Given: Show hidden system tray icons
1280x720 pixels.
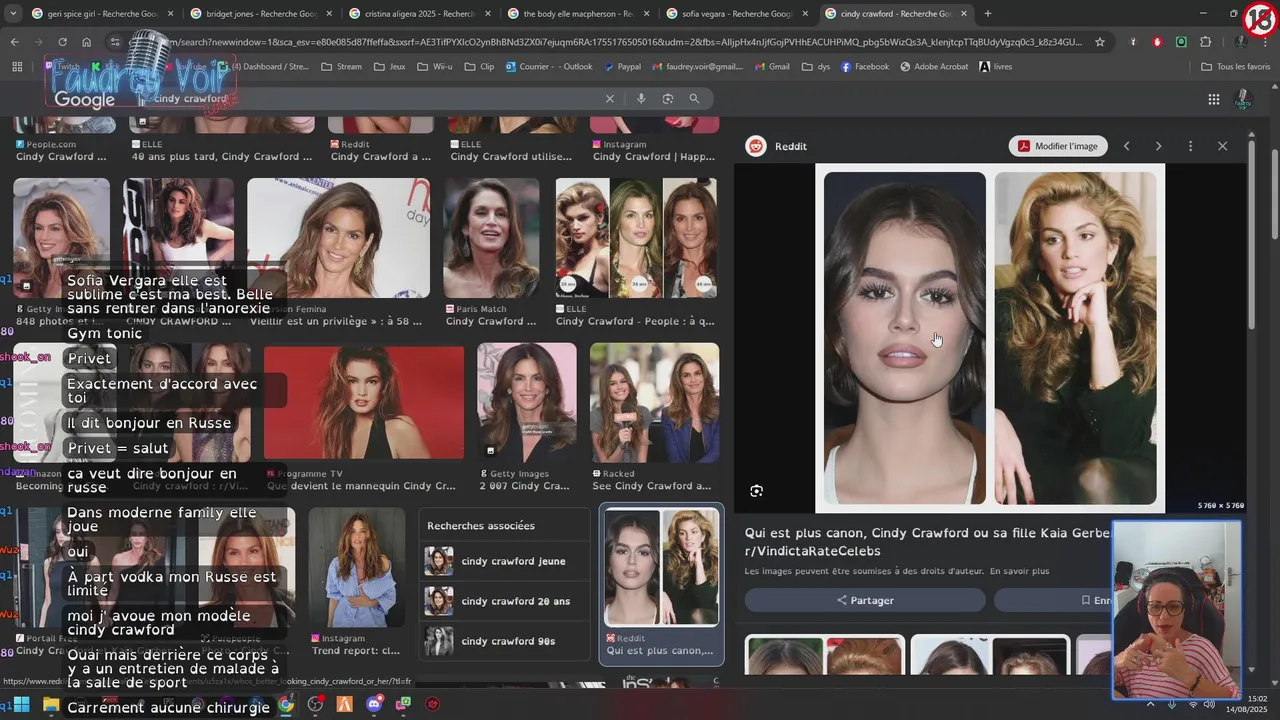Looking at the screenshot, I should coord(1150,704).
